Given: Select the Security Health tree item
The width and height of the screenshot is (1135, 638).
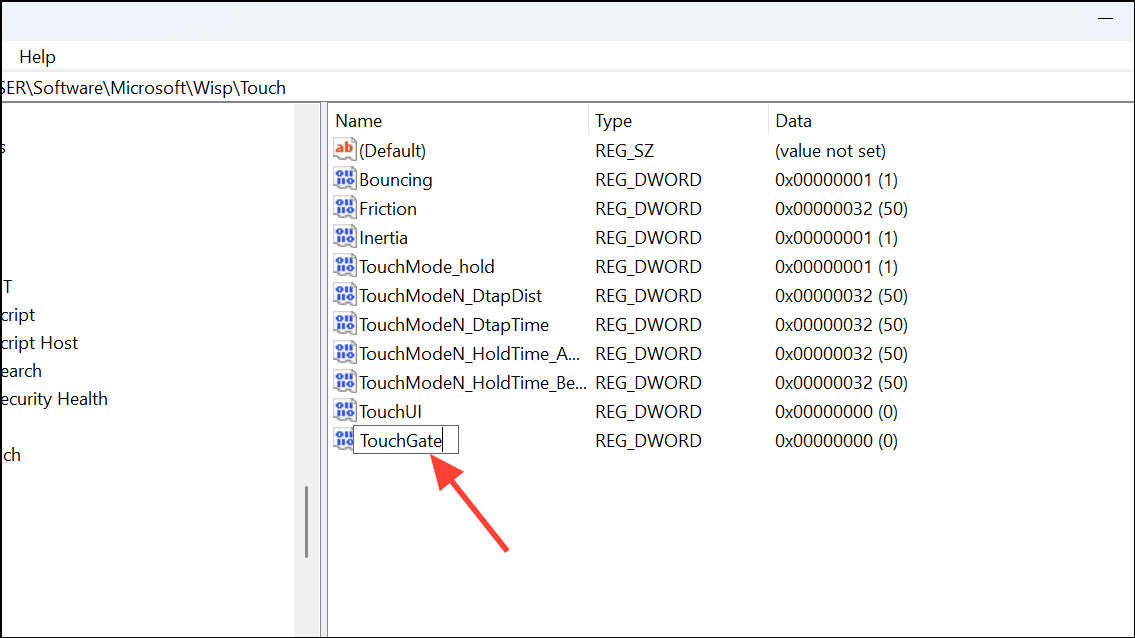Looking at the screenshot, I should (54, 399).
